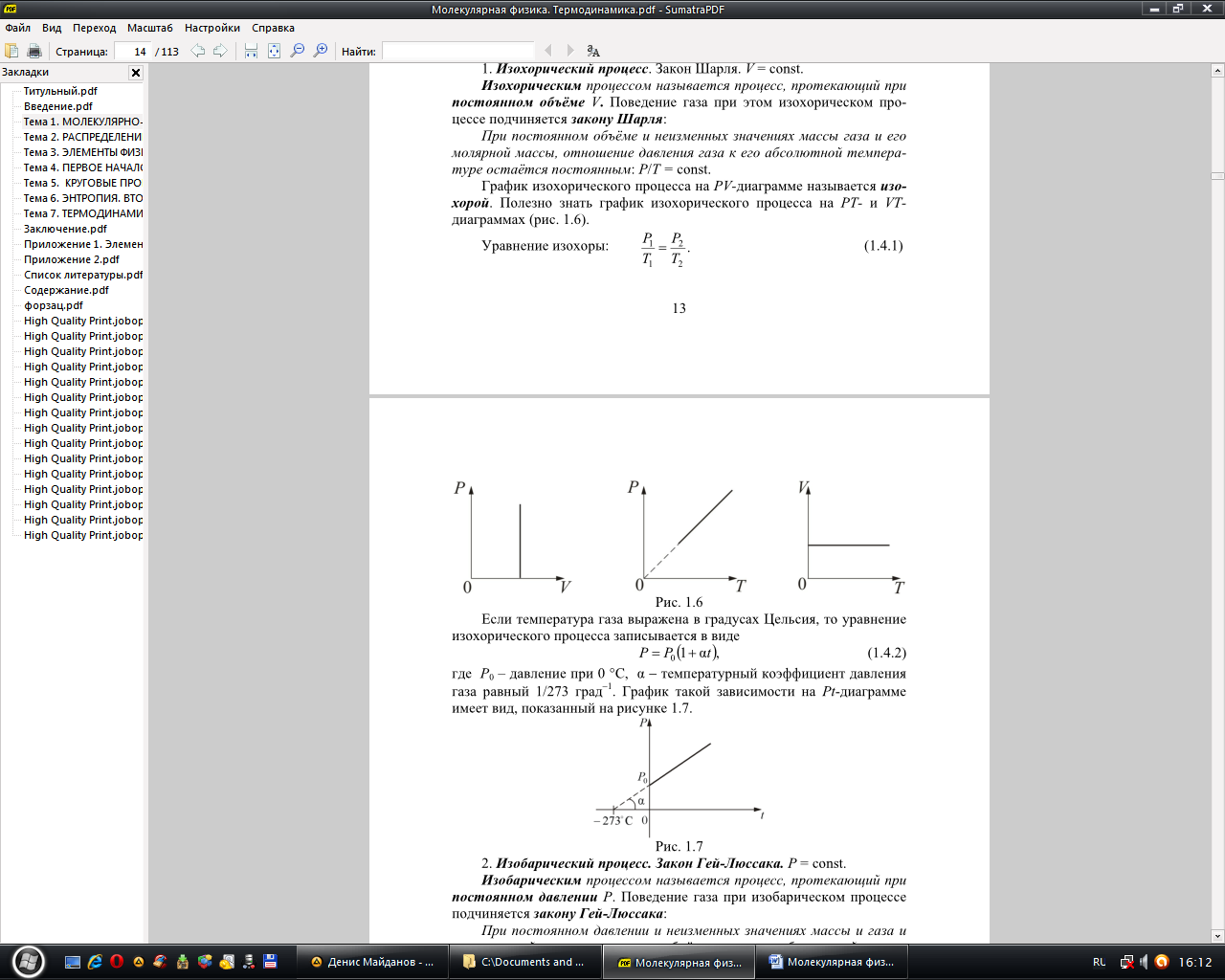Open the Файл menu

coord(17,28)
